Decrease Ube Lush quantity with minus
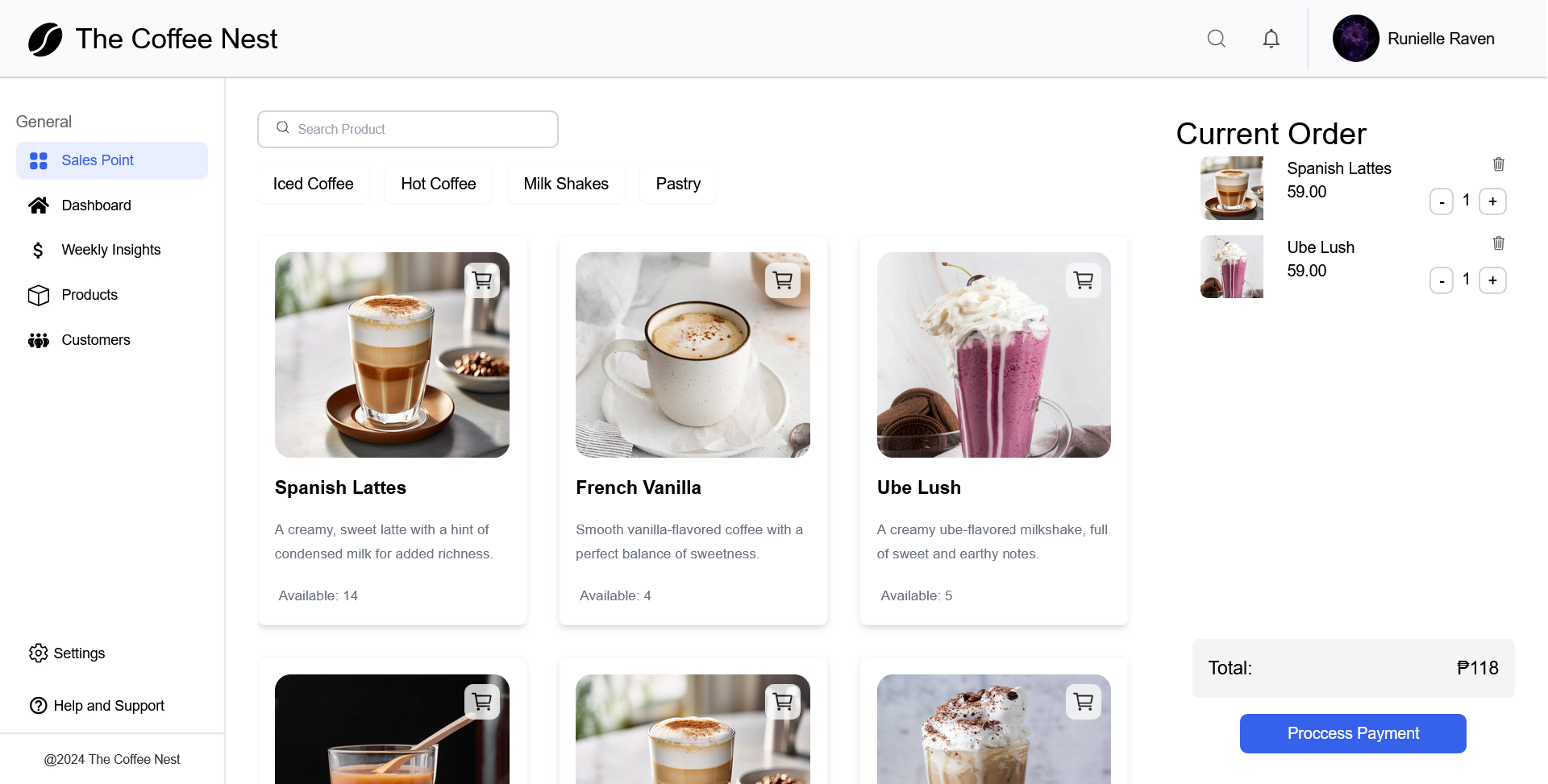Image resolution: width=1548 pixels, height=784 pixels. (1442, 280)
